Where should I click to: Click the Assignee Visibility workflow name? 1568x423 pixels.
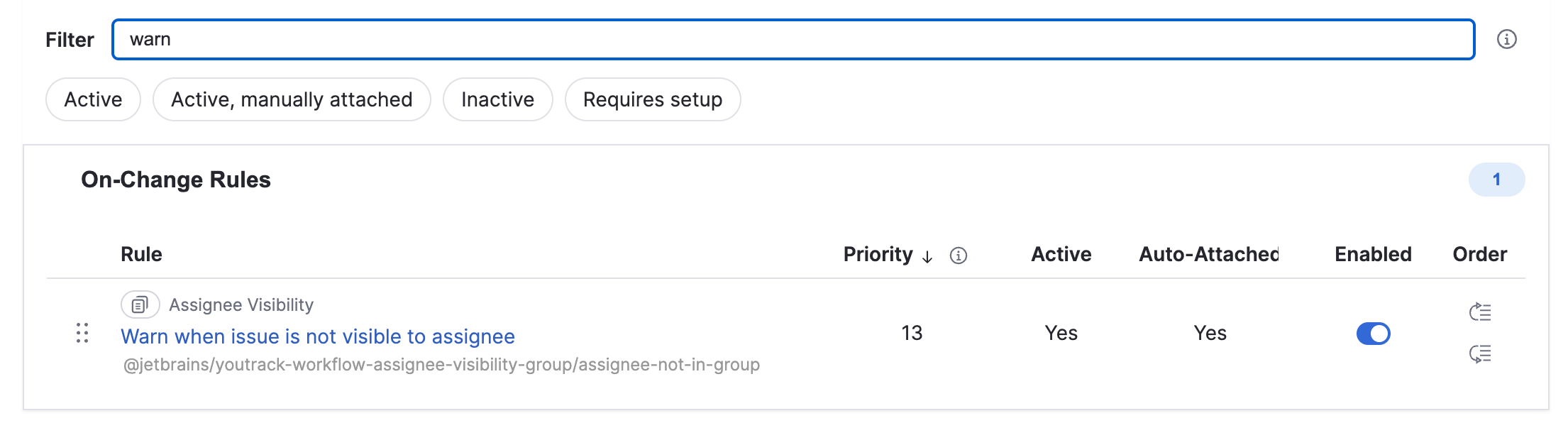(x=241, y=305)
